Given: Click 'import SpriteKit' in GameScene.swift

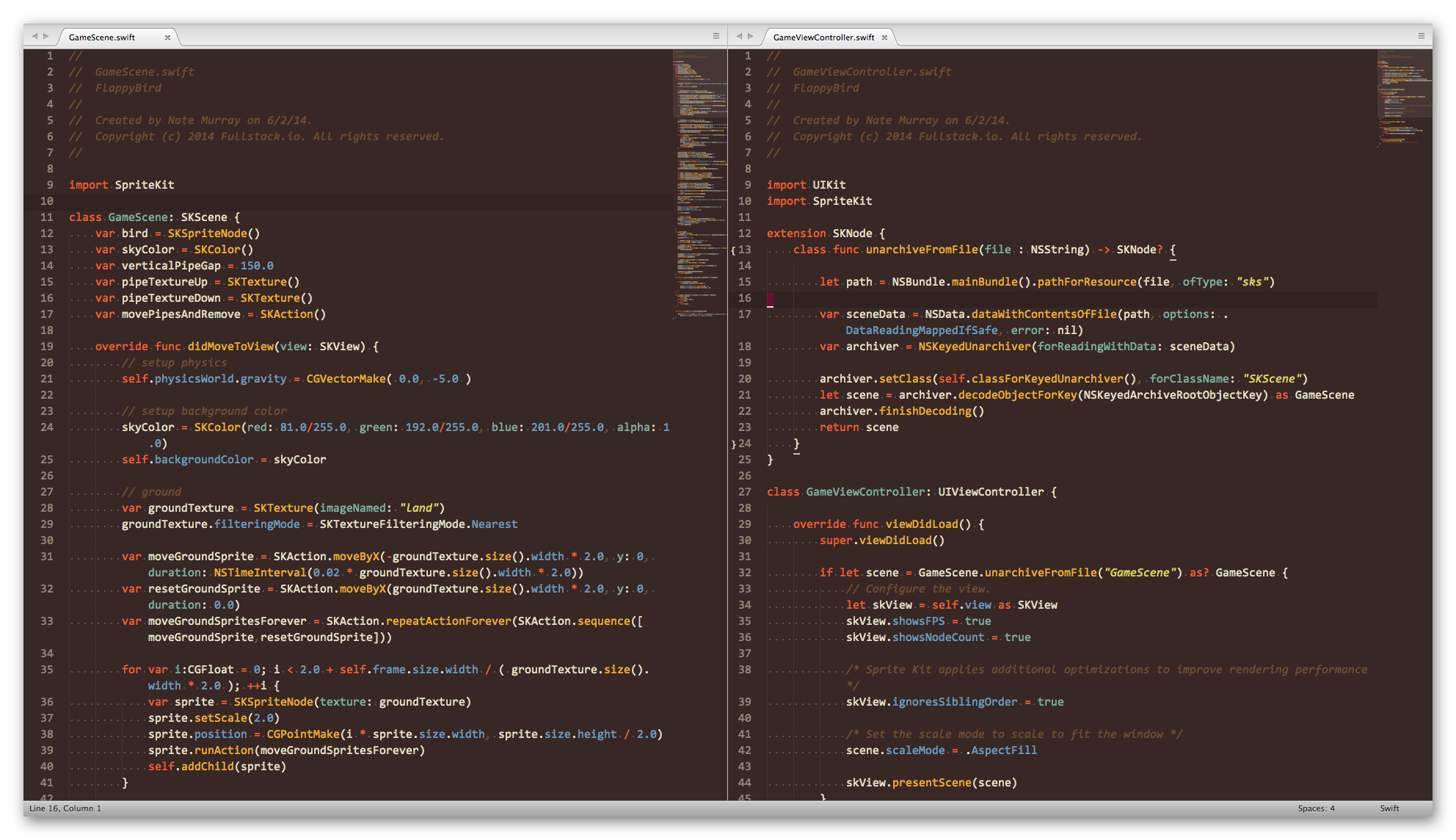Looking at the screenshot, I should point(122,185).
